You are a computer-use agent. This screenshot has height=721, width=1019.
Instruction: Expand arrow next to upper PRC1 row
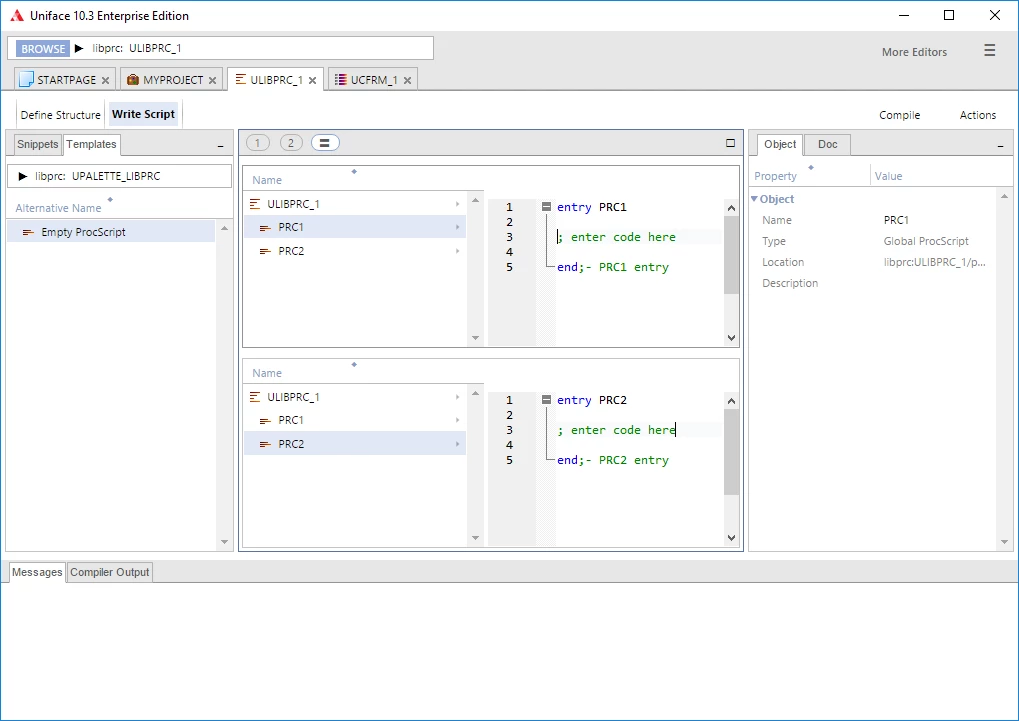point(458,228)
